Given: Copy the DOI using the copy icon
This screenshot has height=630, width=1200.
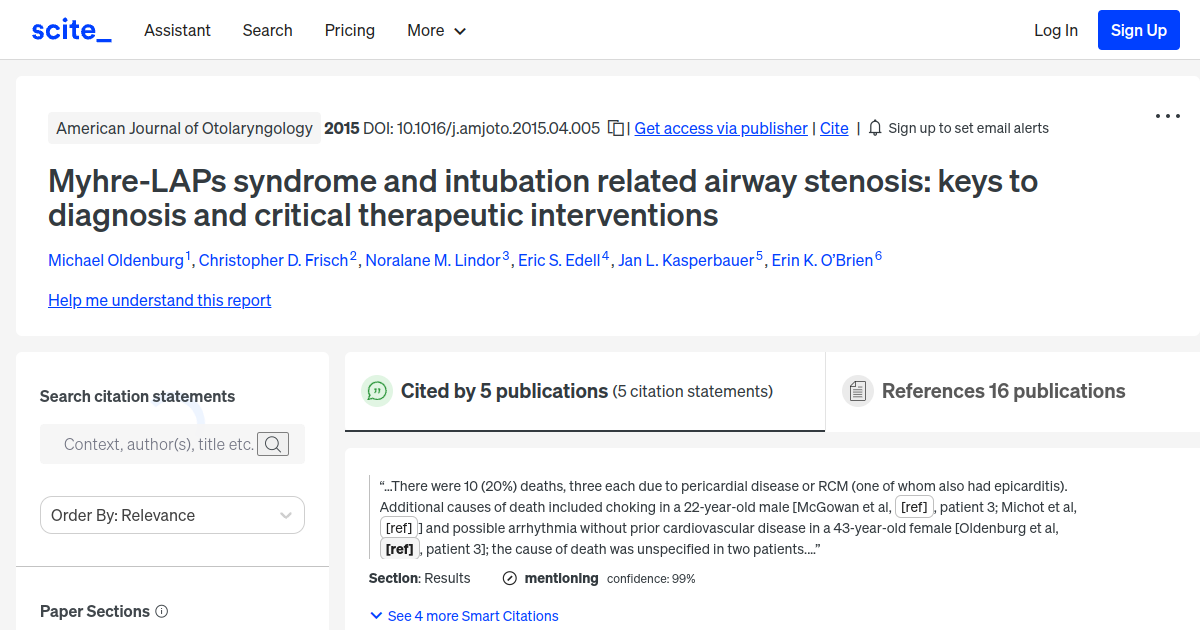Looking at the screenshot, I should coord(614,128).
